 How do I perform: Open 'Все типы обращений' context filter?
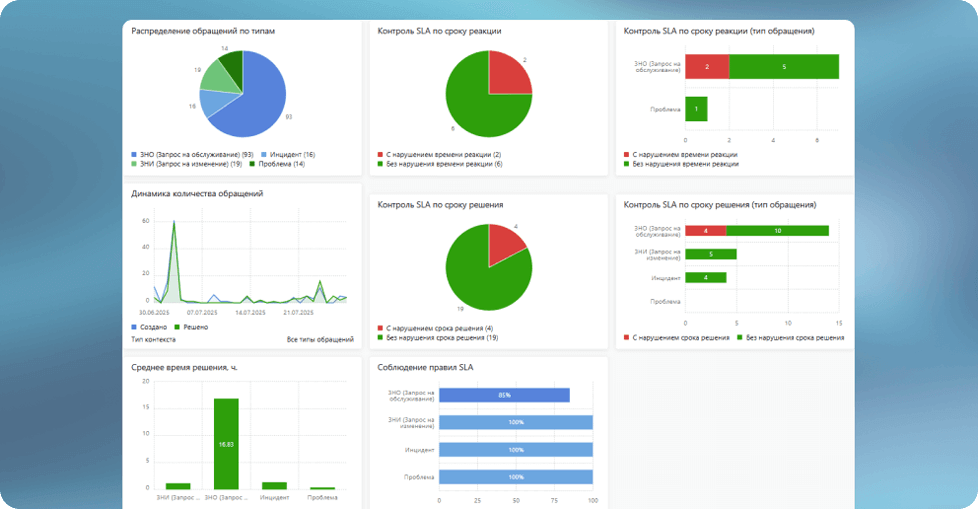click(319, 340)
